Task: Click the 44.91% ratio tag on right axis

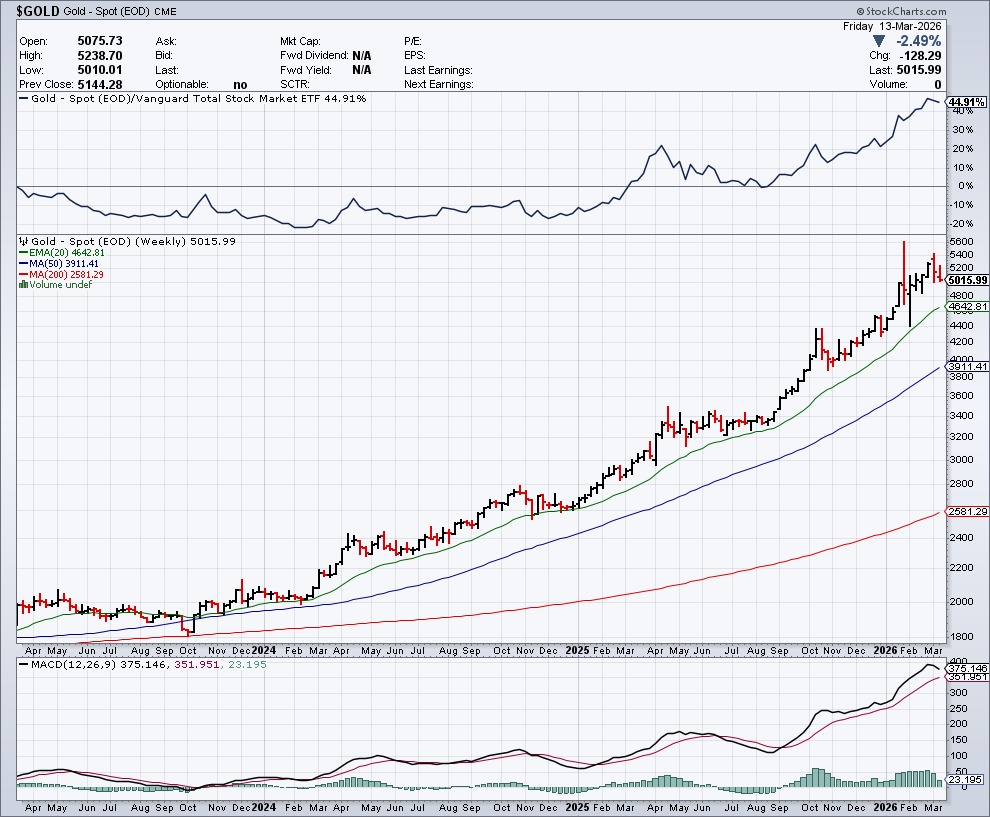Action: [966, 103]
